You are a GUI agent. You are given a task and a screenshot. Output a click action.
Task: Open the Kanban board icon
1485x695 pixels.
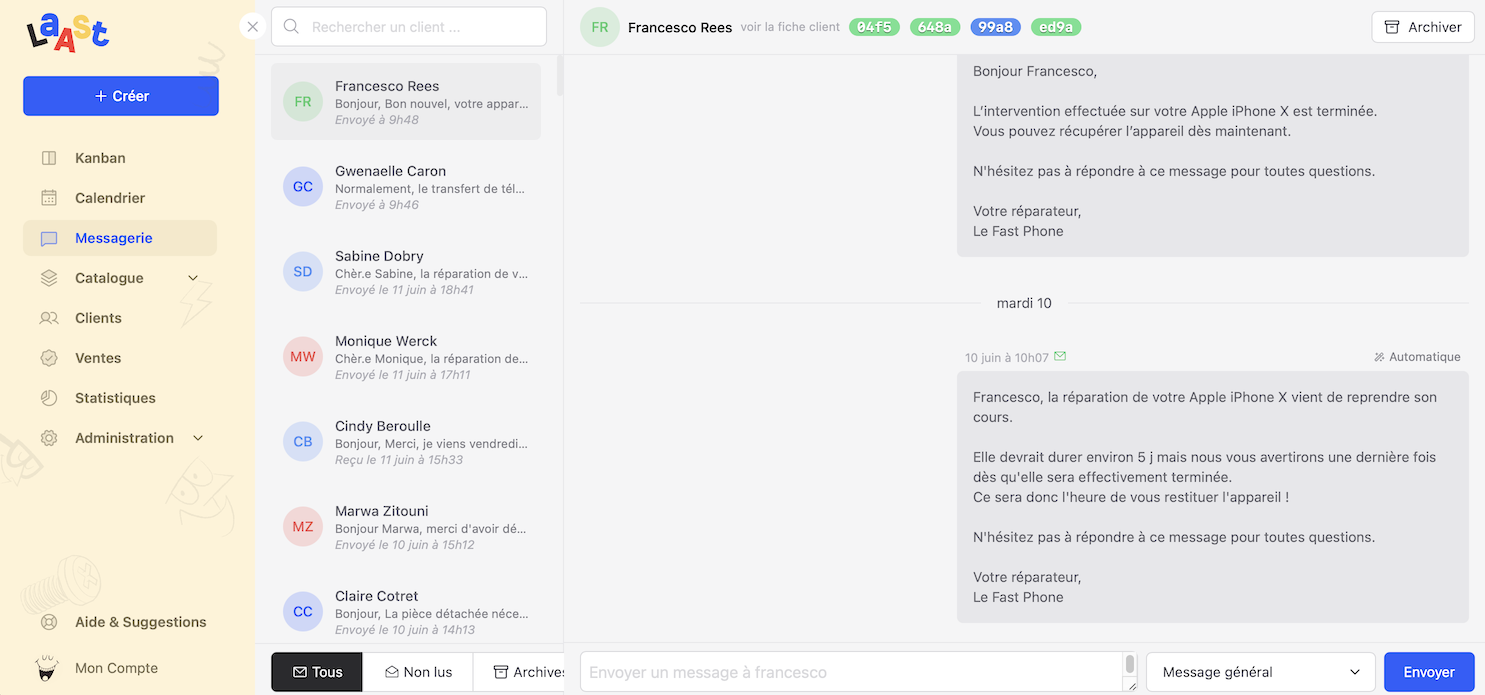click(x=49, y=158)
